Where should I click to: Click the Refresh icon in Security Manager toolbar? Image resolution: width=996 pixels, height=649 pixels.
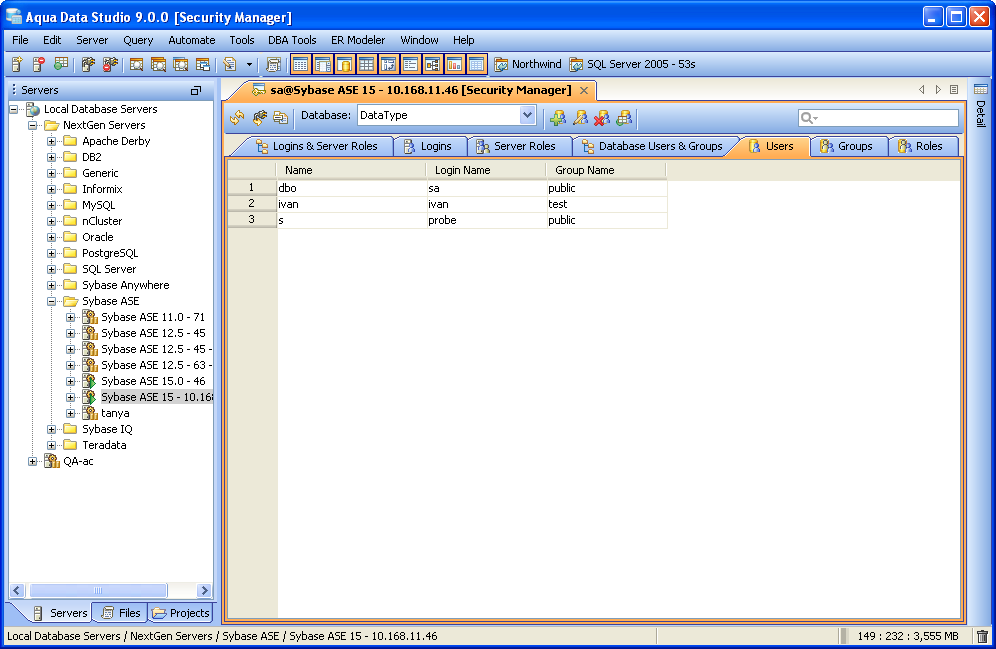pyautogui.click(x=237, y=117)
